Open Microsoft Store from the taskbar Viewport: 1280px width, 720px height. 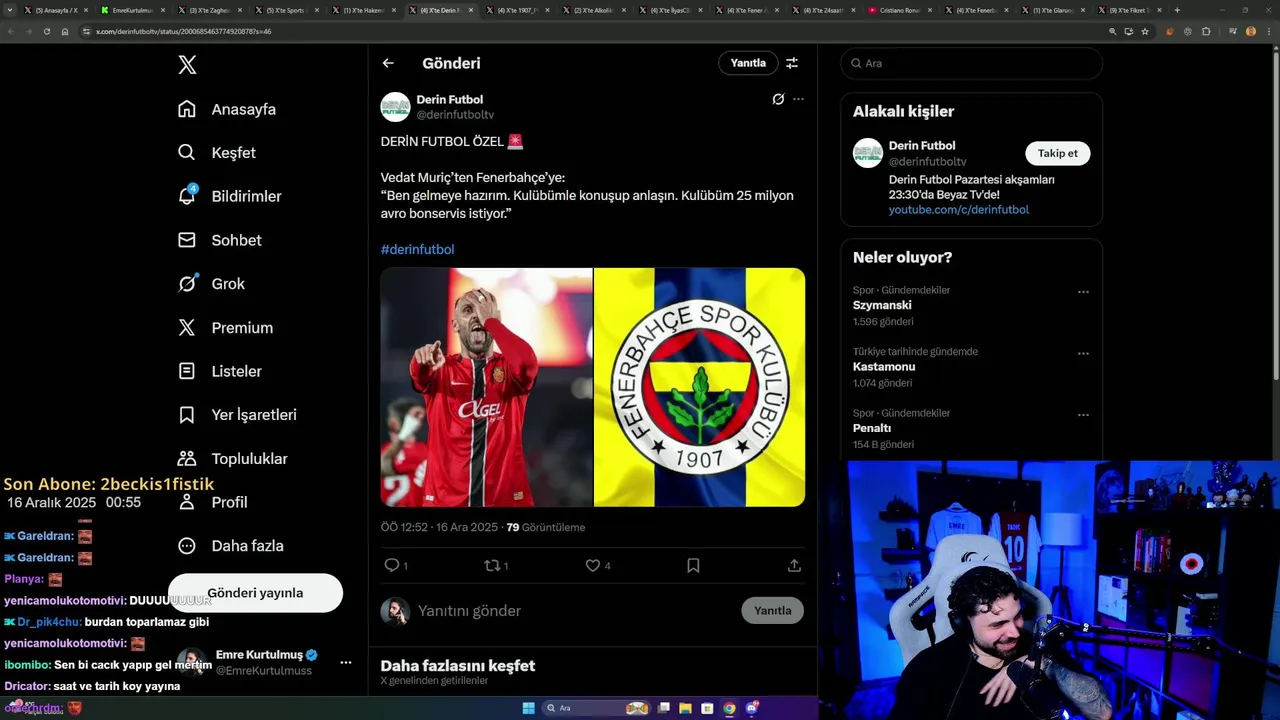point(707,708)
